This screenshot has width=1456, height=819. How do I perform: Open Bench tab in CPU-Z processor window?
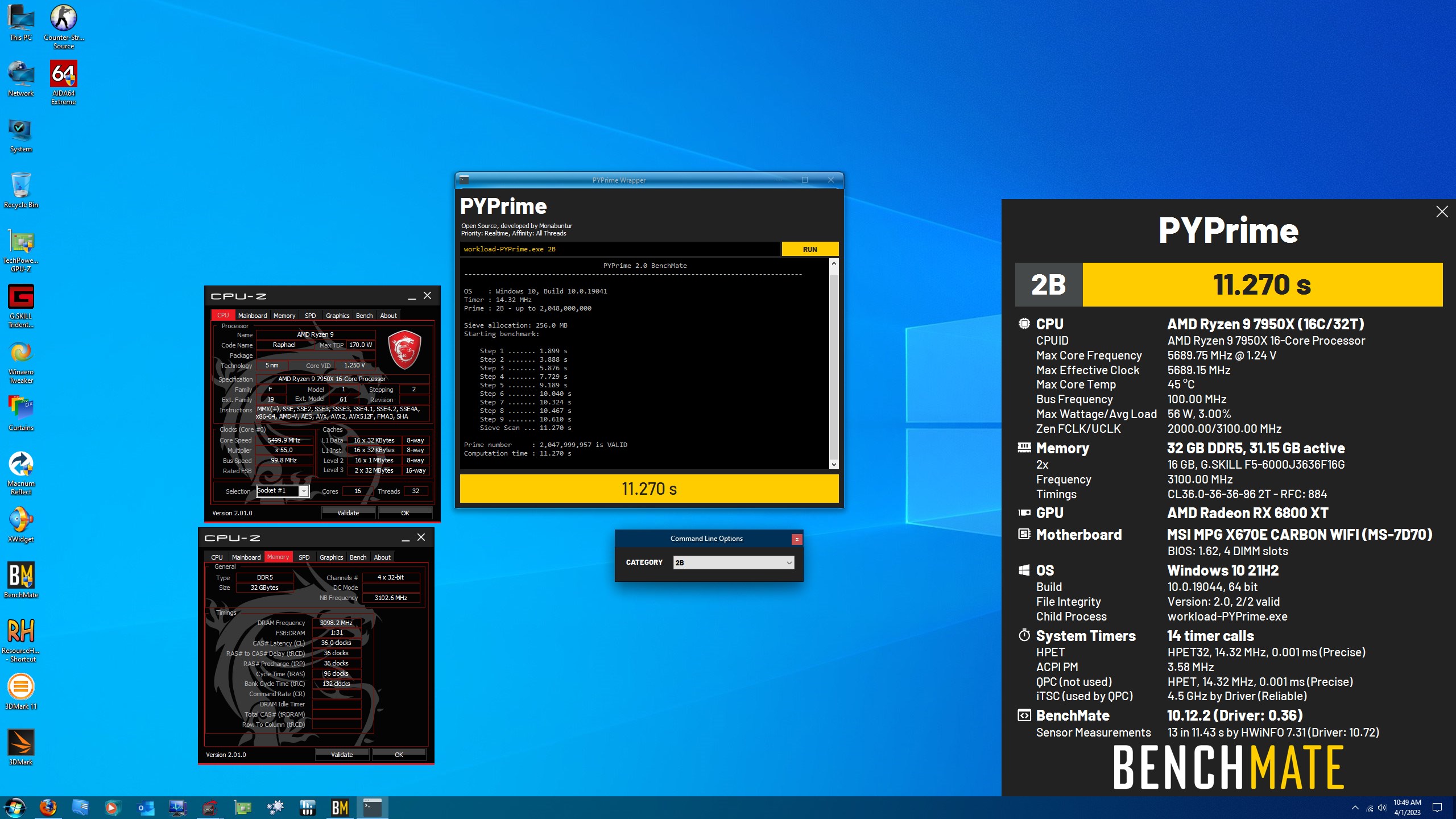tap(364, 316)
